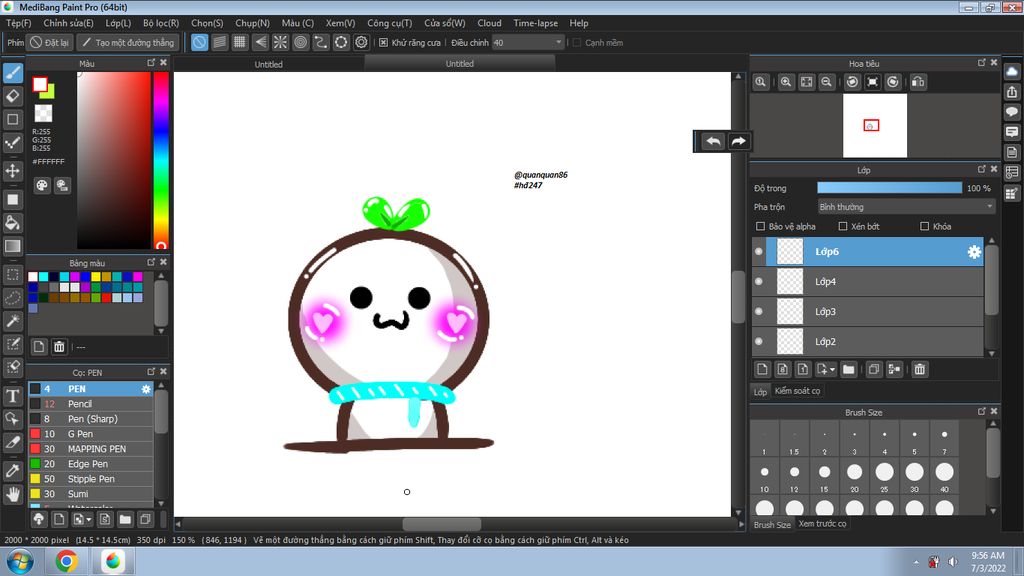This screenshot has height=576, width=1024.
Task: Choose the Text tool
Action: (x=12, y=396)
